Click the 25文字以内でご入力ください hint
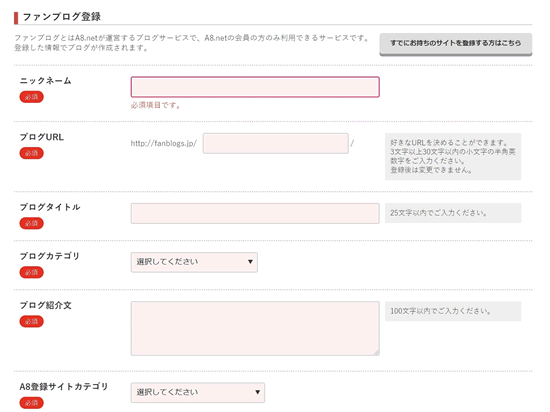Screen dimensions: 550x412 453,213
